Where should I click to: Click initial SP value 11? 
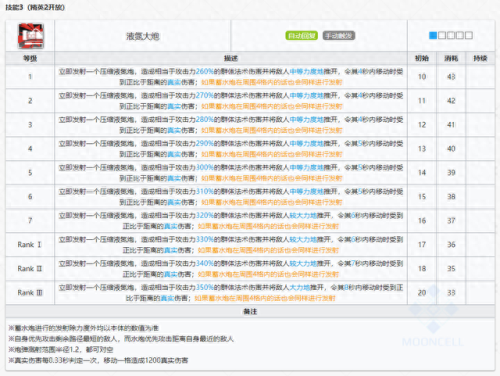point(422,101)
